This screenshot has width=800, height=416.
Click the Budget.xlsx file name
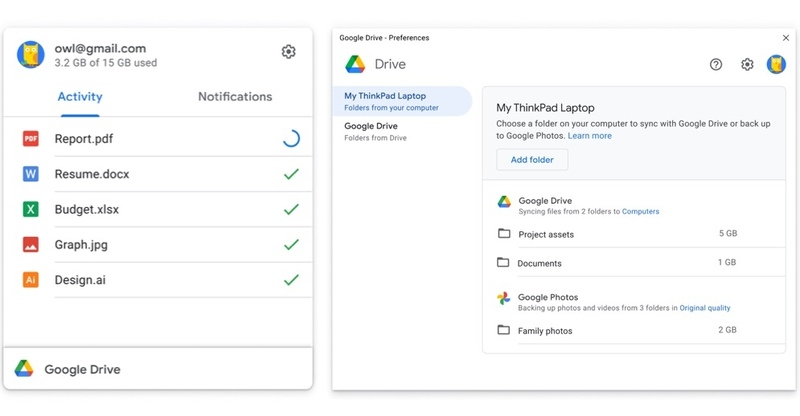87,209
